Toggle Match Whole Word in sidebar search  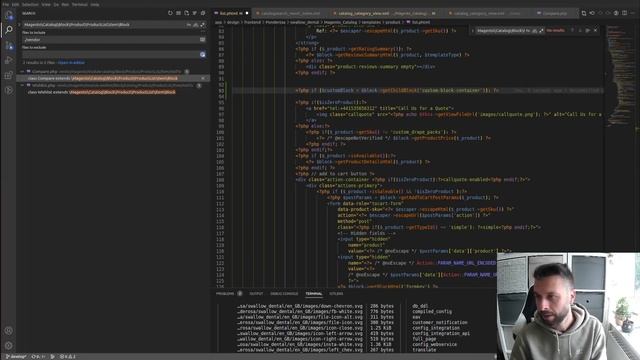(x=196, y=24)
